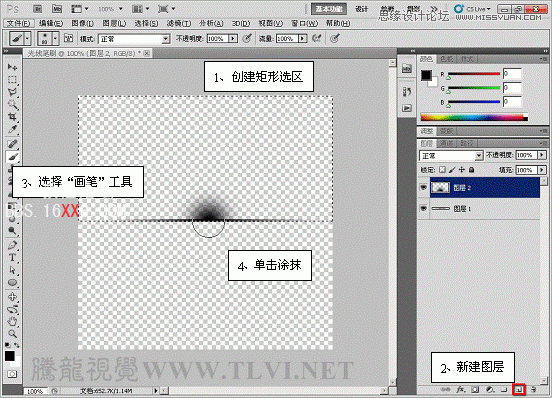
Task: Toggle Quick Mask mode button
Action: tap(12, 374)
